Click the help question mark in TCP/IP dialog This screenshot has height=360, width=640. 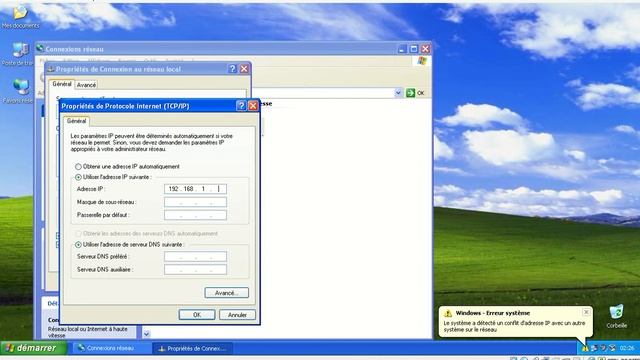coord(241,106)
